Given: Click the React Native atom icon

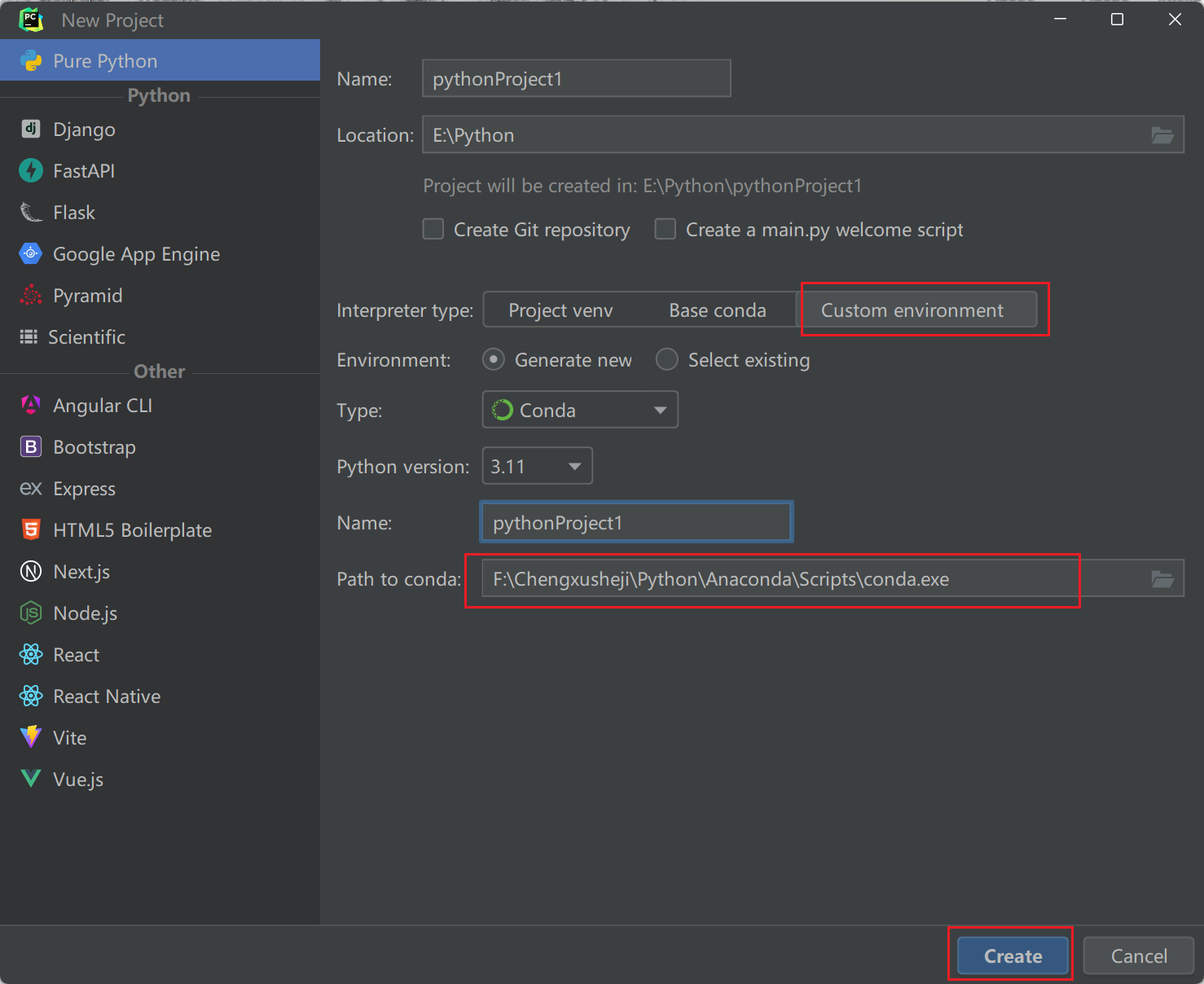Looking at the screenshot, I should (x=31, y=696).
